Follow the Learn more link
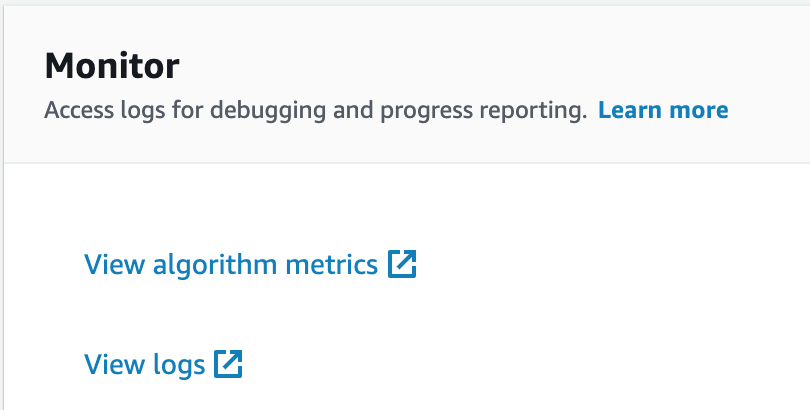The image size is (810, 410). [x=663, y=110]
